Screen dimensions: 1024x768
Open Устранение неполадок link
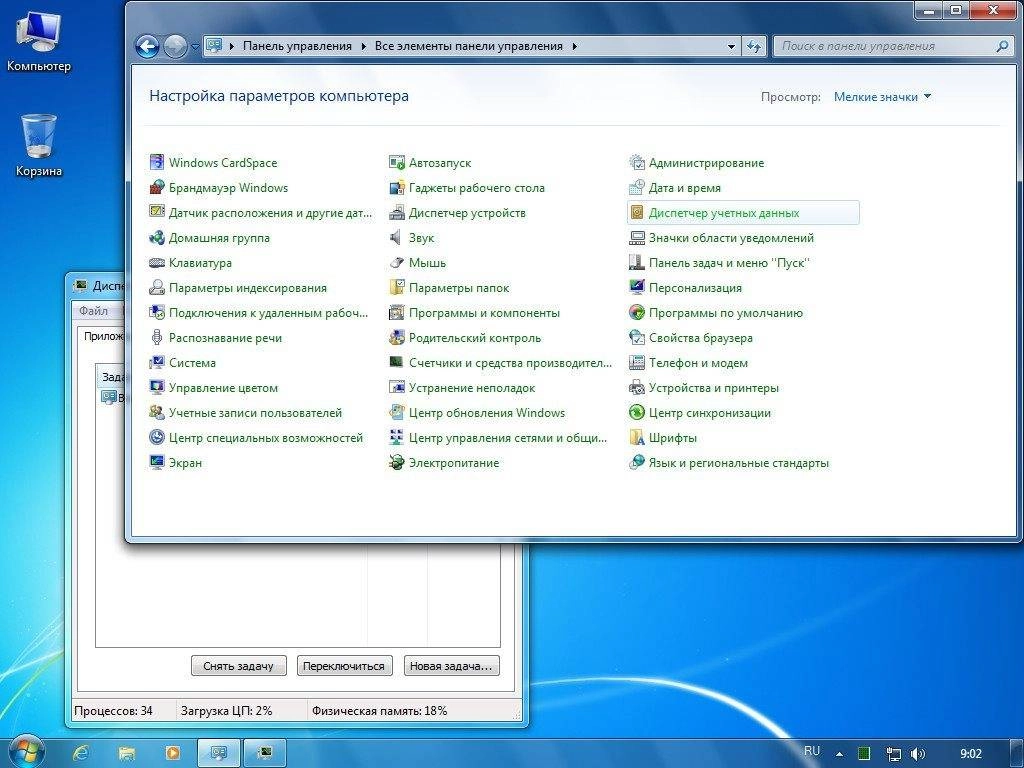472,388
